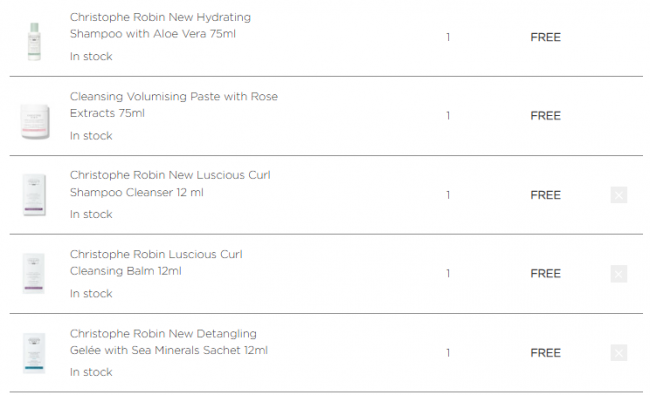Click FREE price of Detangling Gelée

tap(546, 353)
